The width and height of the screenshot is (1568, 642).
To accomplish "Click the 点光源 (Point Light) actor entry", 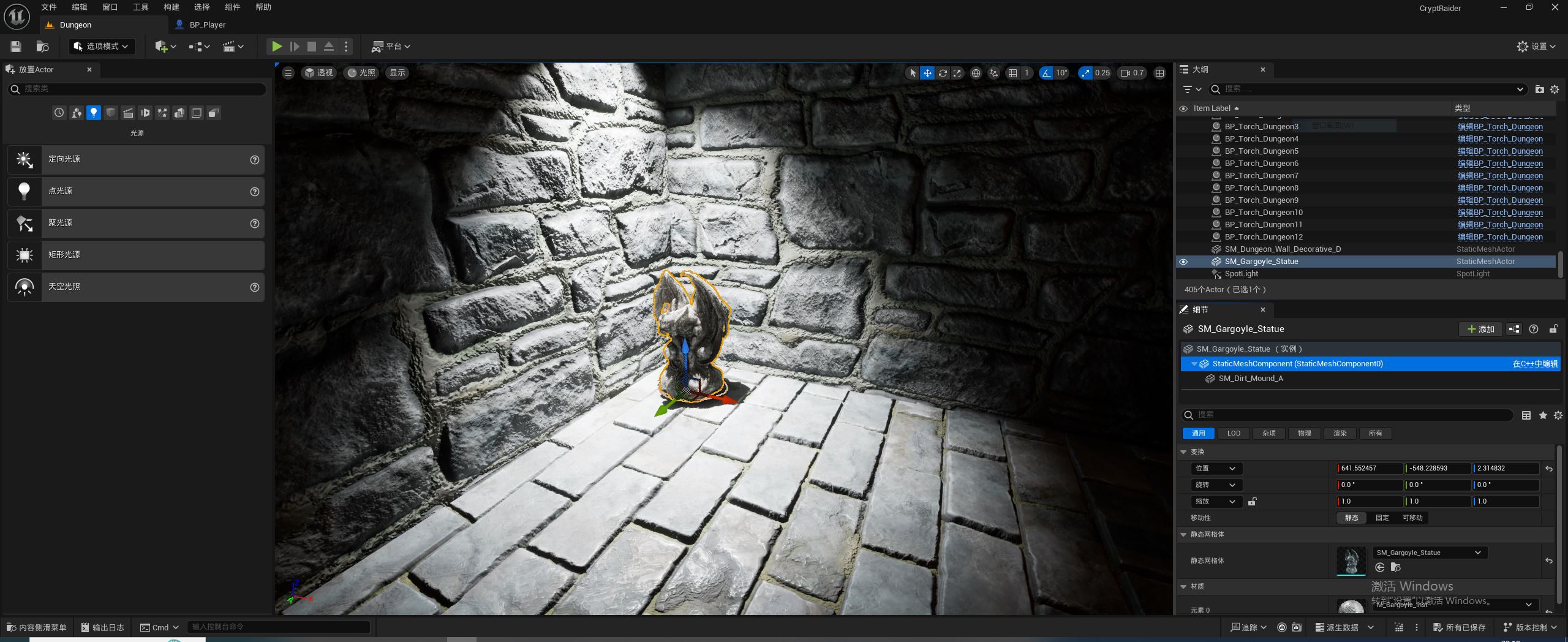I will [x=136, y=192].
